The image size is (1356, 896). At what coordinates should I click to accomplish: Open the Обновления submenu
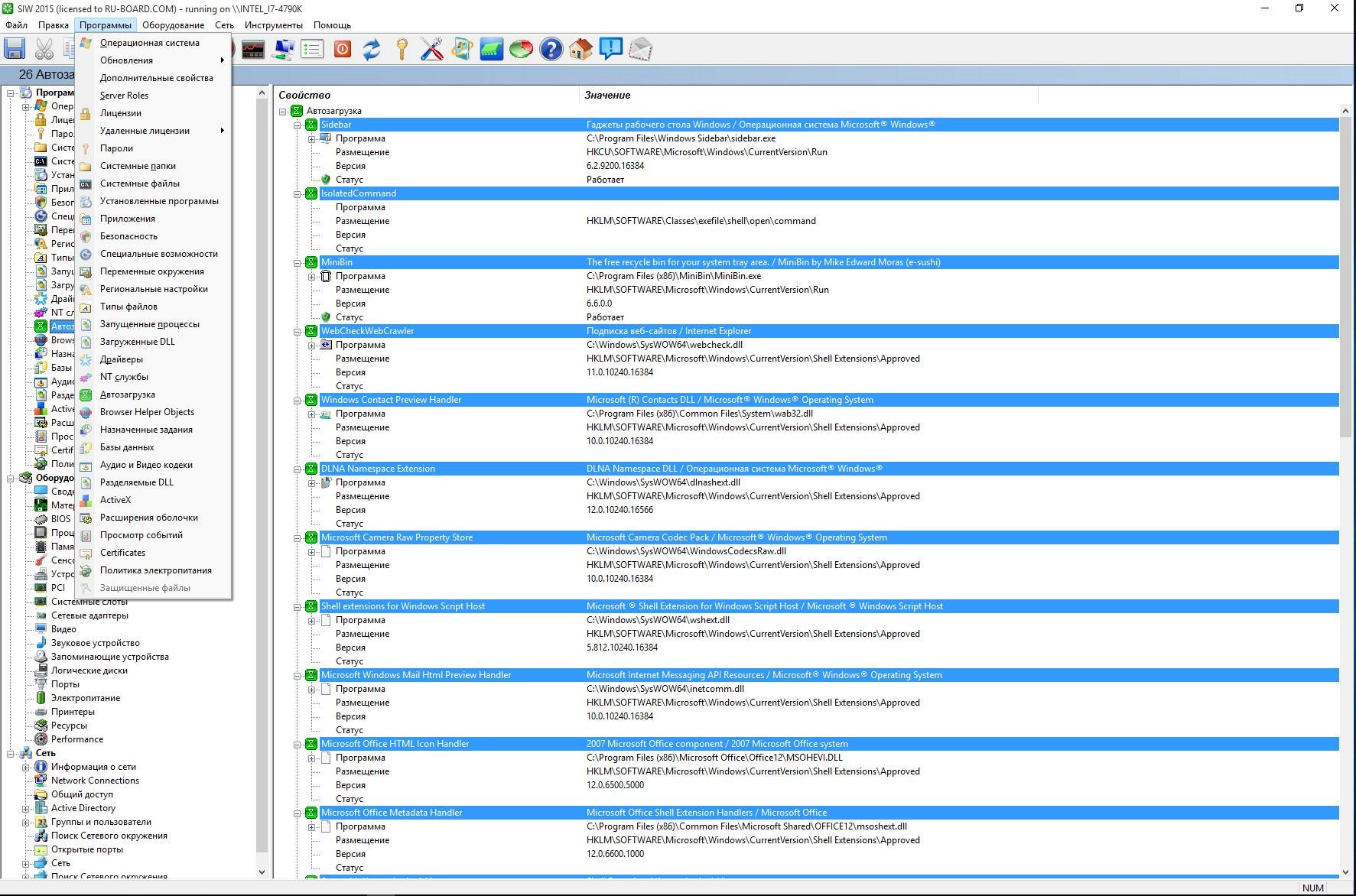(153, 60)
